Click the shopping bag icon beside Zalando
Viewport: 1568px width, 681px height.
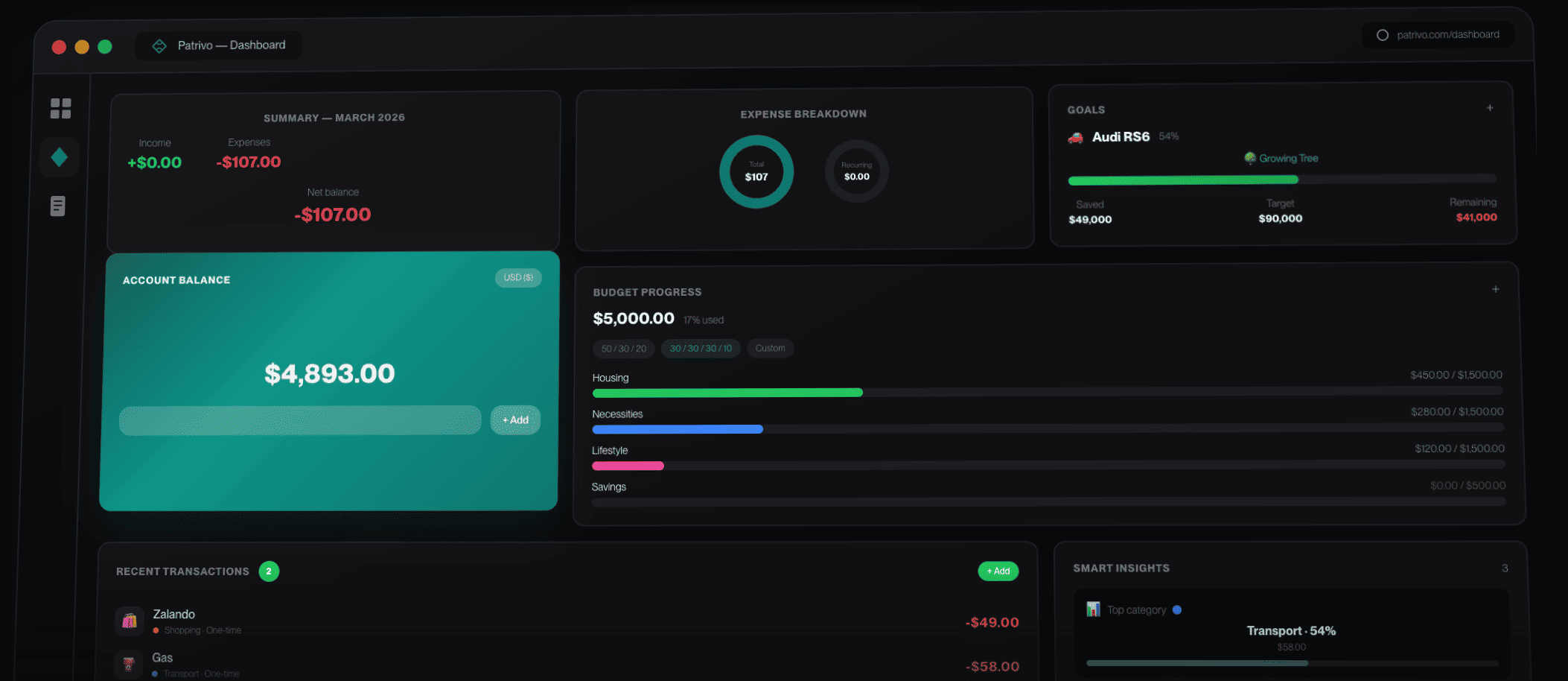[129, 621]
